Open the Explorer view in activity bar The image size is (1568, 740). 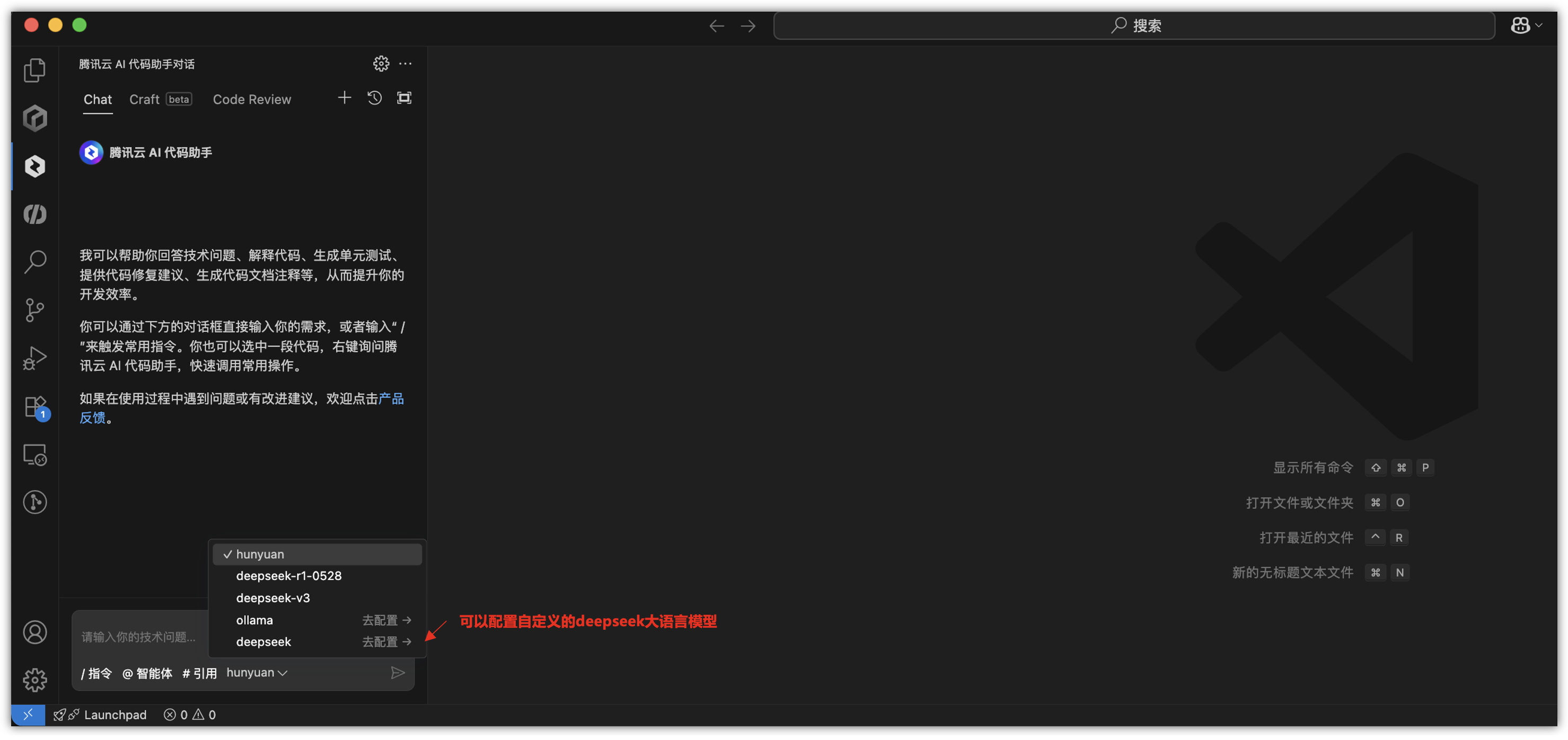pos(34,70)
